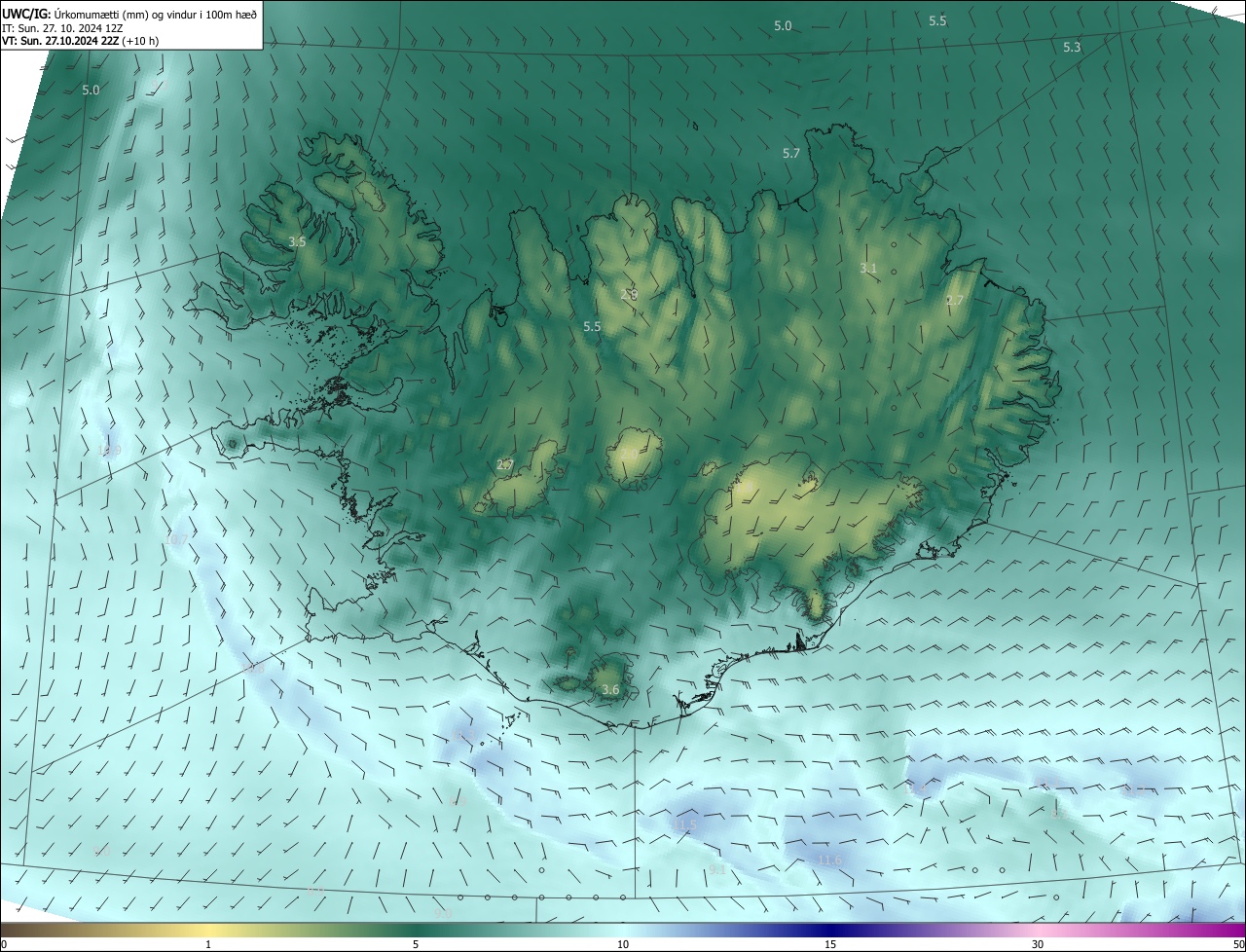The image size is (1246, 952).
Task: Click the '50' tick on the color scale
Action: 1237,944
